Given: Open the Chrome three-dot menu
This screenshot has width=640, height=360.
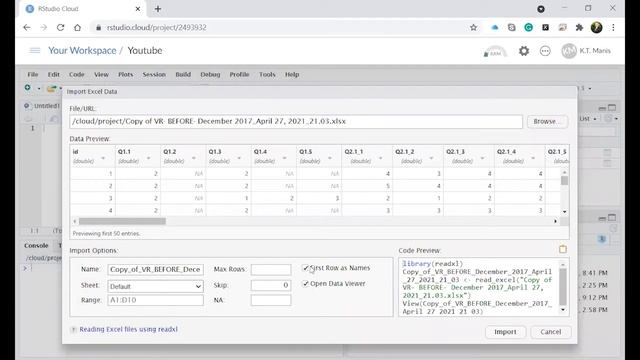Looking at the screenshot, I should (x=613, y=27).
